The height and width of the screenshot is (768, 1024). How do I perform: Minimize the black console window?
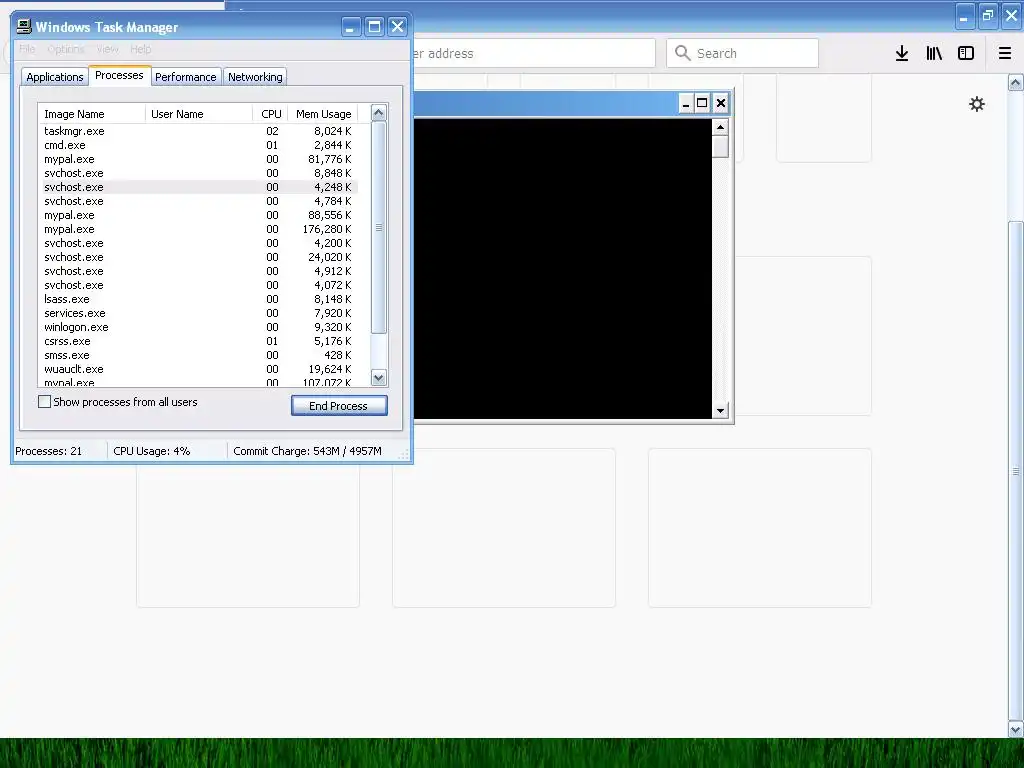pos(686,103)
